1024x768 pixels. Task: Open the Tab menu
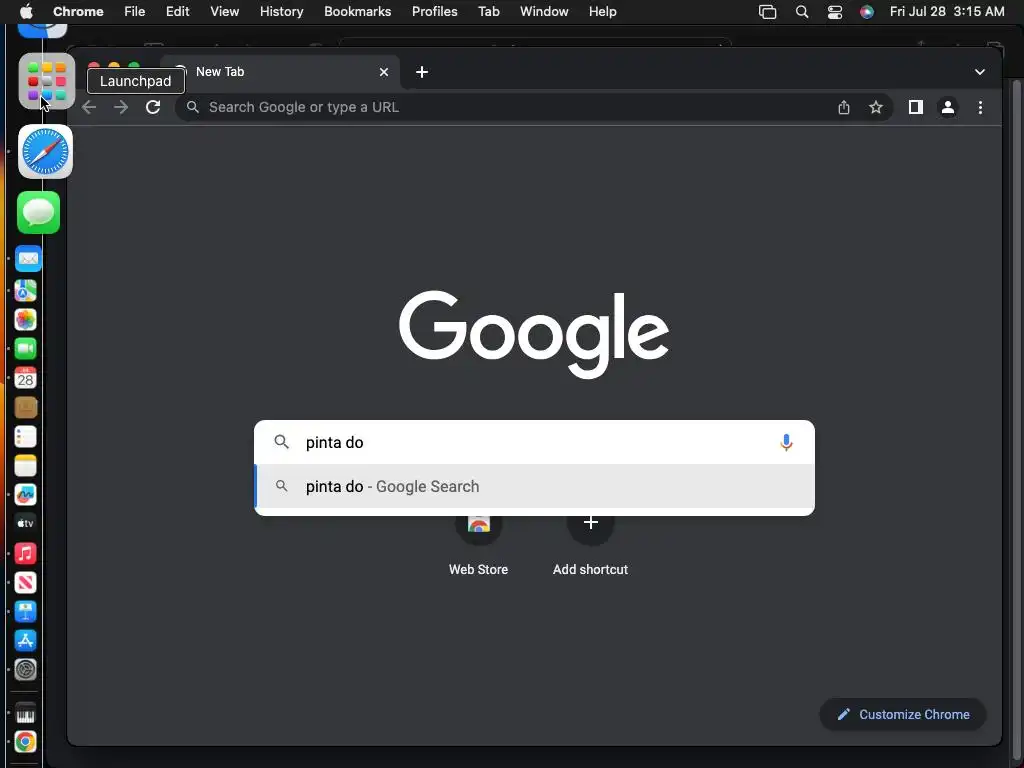[488, 11]
